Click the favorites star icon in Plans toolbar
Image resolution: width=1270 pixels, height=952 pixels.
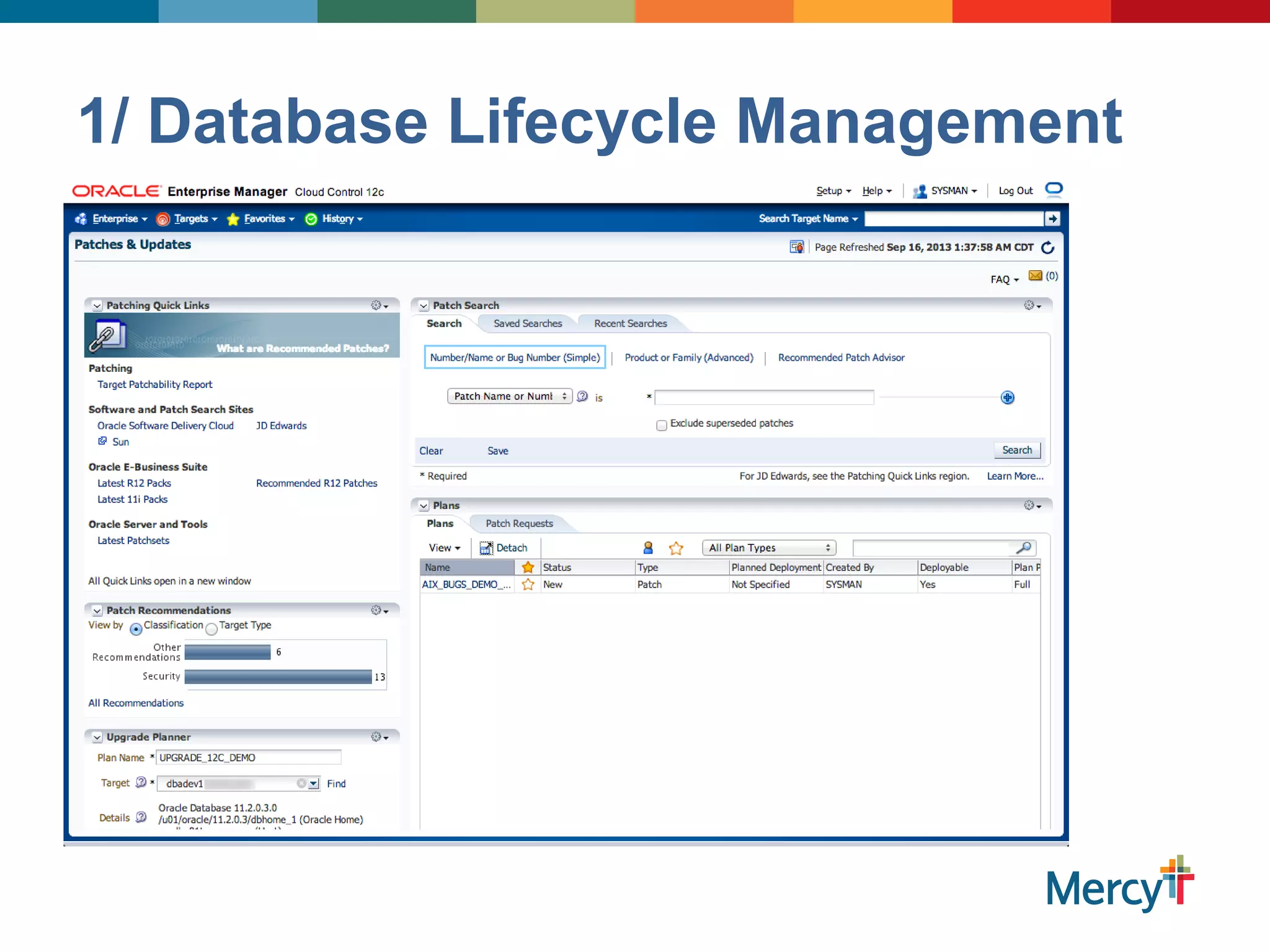[676, 548]
